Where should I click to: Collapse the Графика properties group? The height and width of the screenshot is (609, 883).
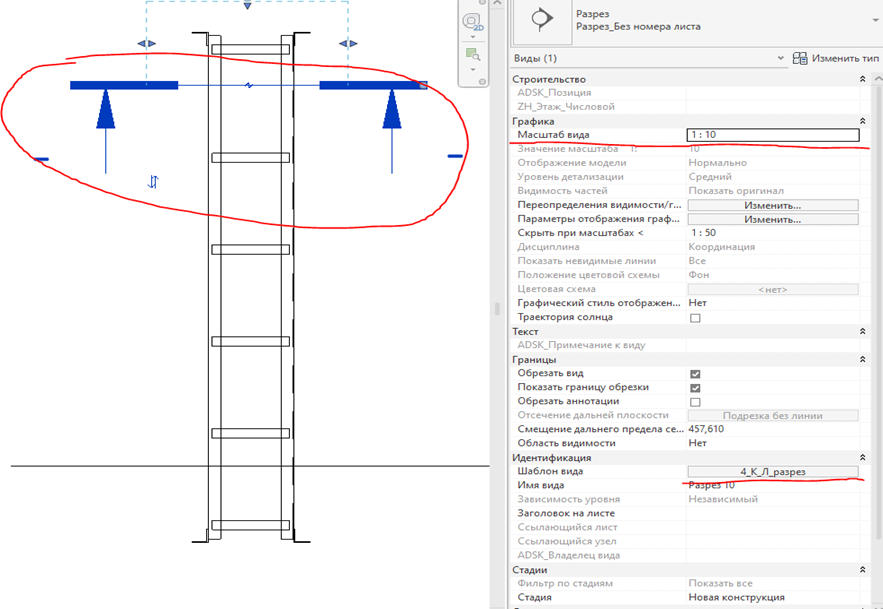click(x=863, y=121)
